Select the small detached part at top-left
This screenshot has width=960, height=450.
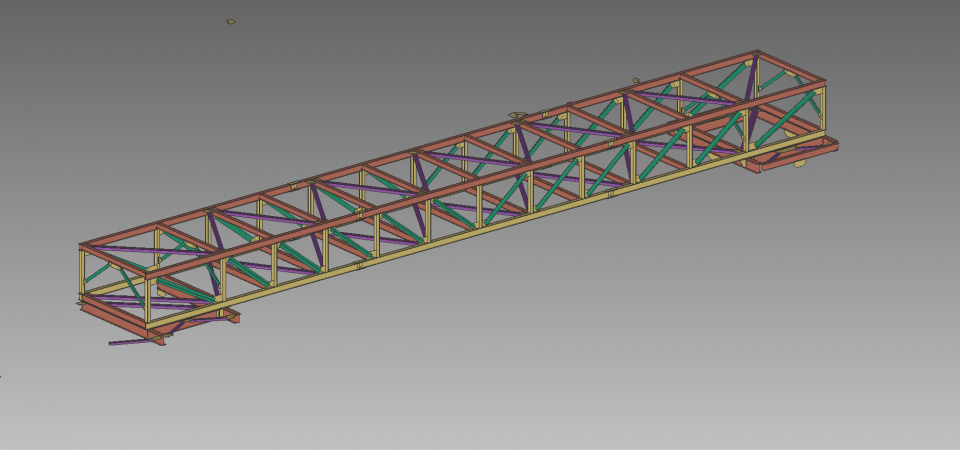tap(231, 21)
